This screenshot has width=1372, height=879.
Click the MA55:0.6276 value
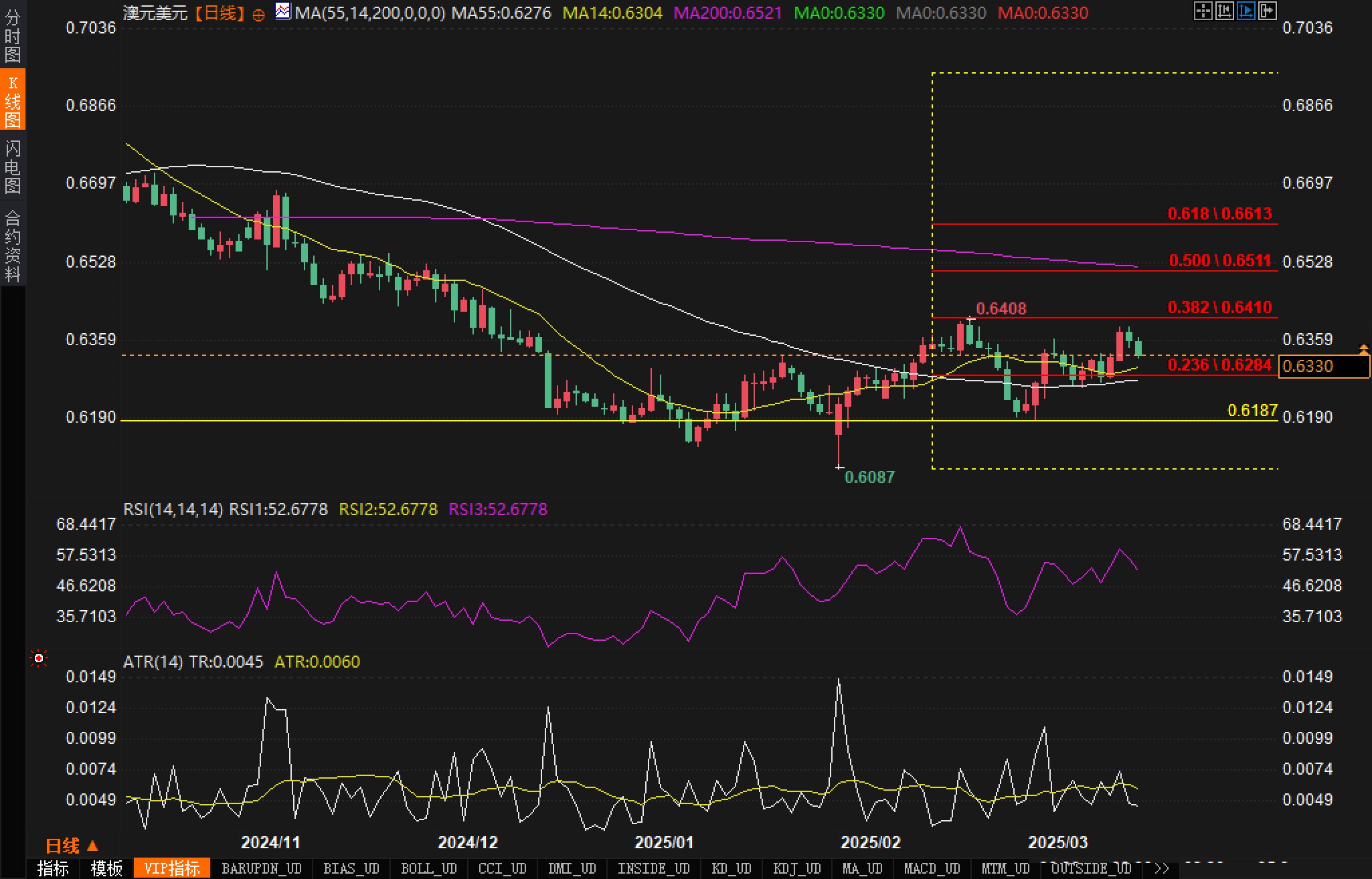tap(501, 13)
